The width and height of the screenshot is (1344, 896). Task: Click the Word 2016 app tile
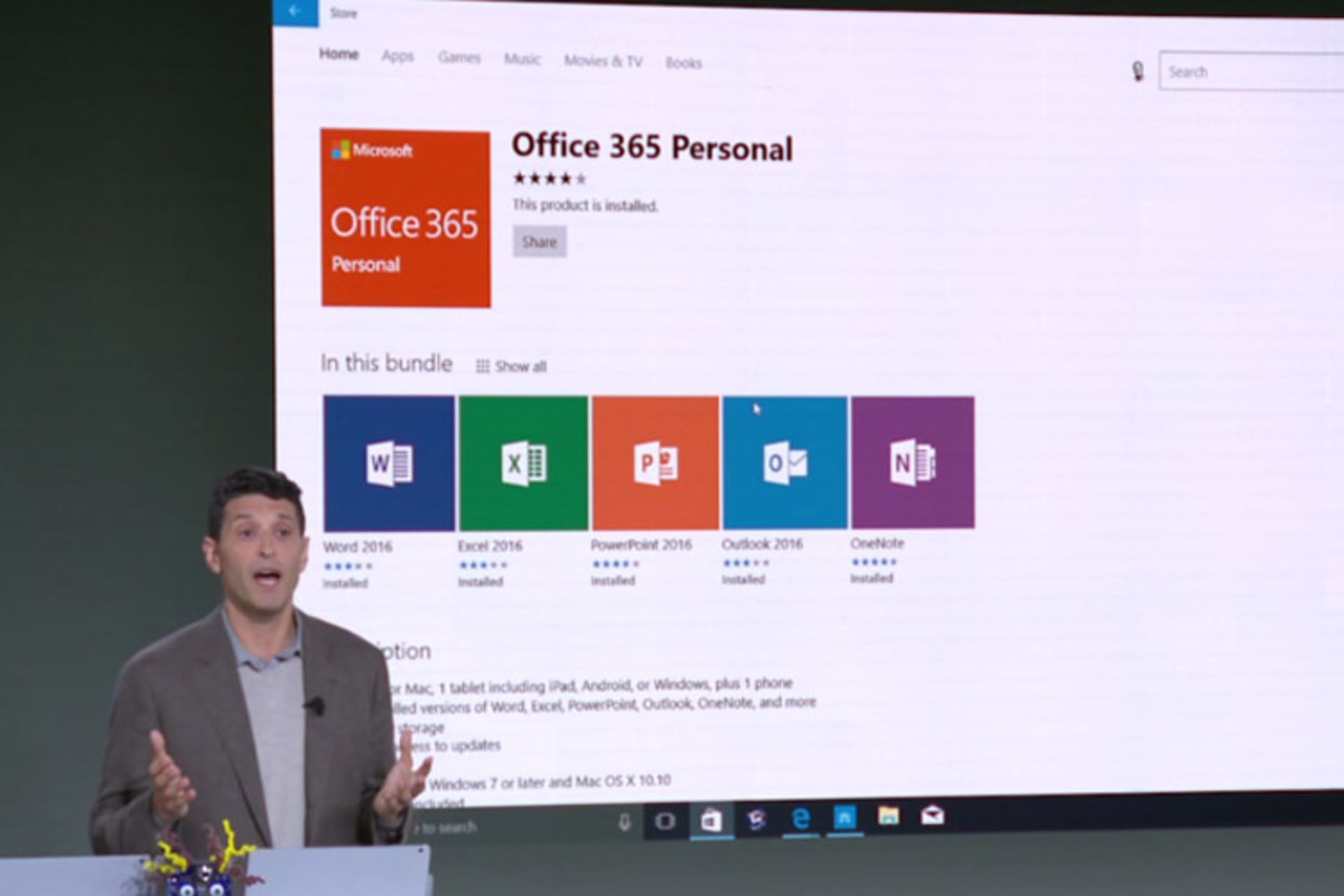tap(388, 463)
